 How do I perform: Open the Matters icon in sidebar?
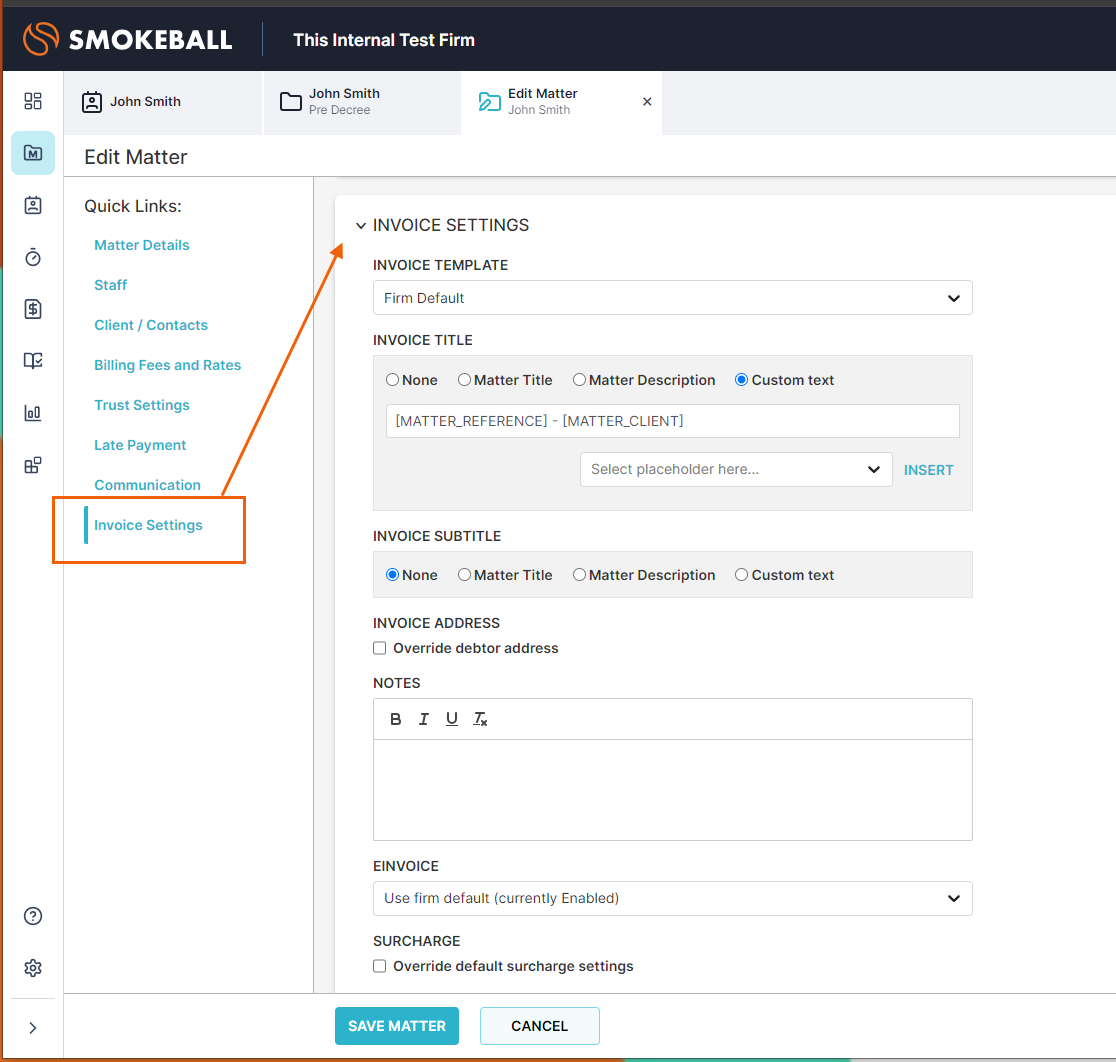click(33, 153)
